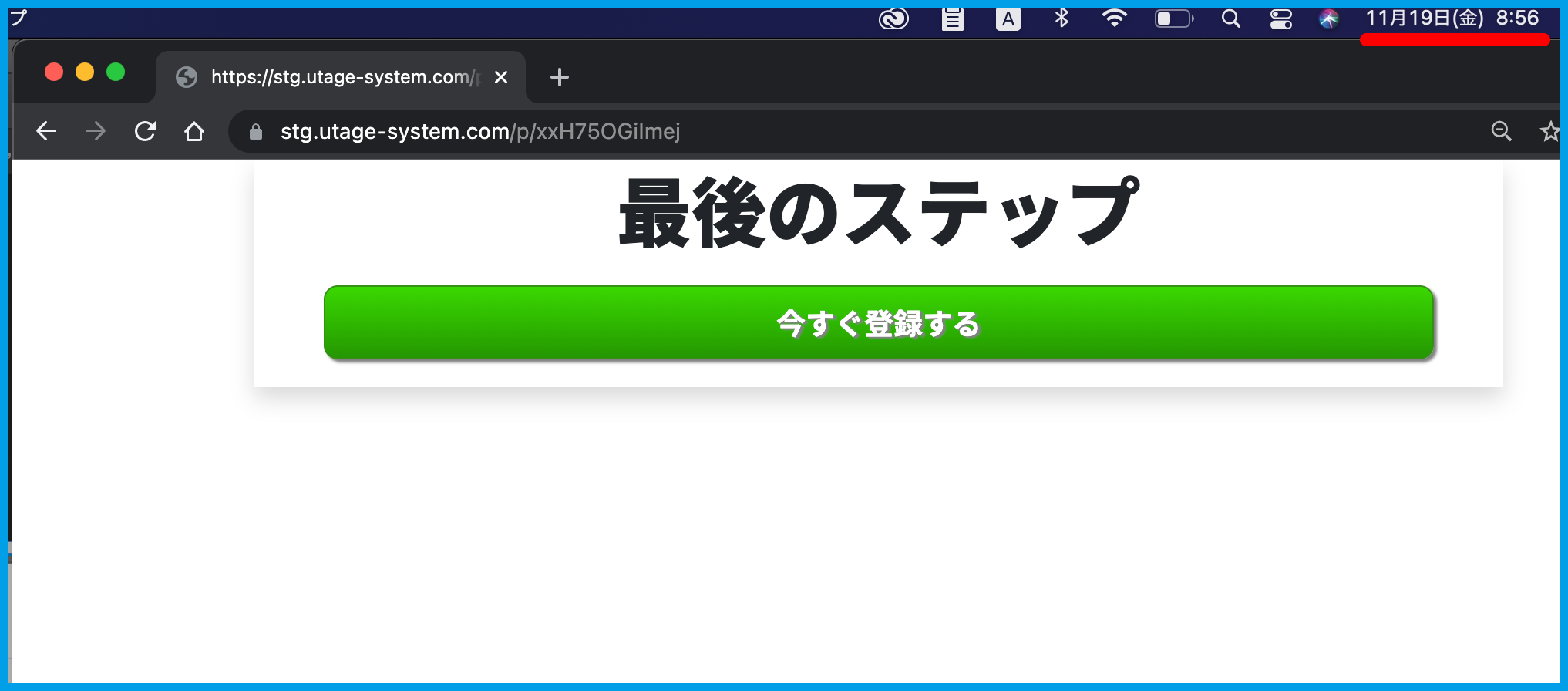The height and width of the screenshot is (691, 1568).
Task: Switch input source via the A icon
Action: [1008, 19]
